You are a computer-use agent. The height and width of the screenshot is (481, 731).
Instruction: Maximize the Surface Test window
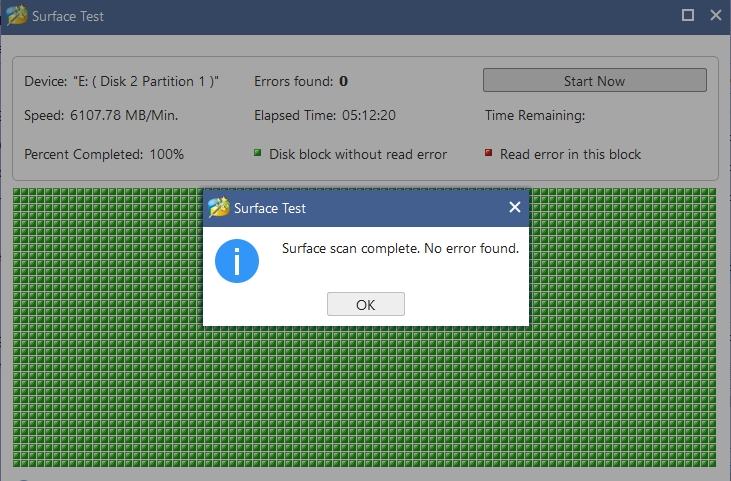pos(688,15)
